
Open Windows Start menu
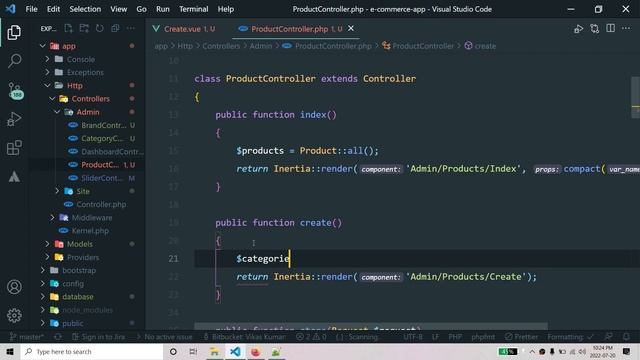tap(10, 351)
